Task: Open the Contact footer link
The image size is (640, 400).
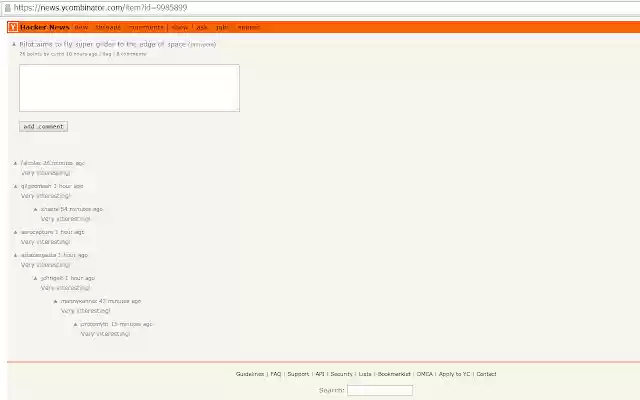Action: tap(487, 374)
